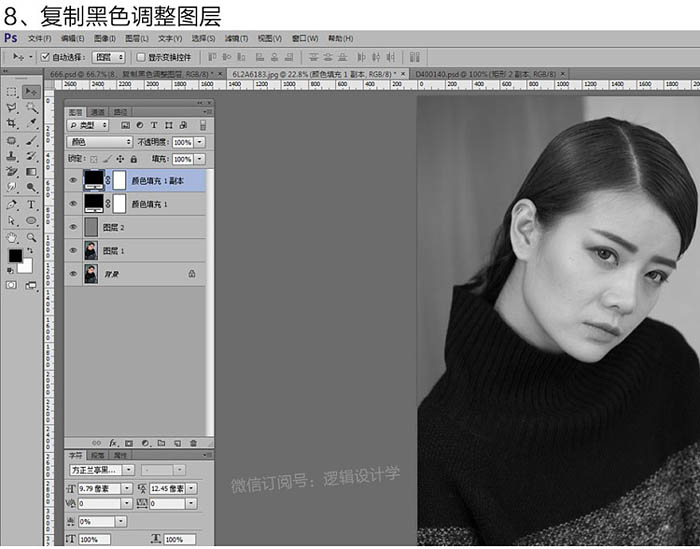Viewport: 700px width, 549px height.
Task: Click the link layers icon in Layers panel
Action: pyautogui.click(x=96, y=443)
